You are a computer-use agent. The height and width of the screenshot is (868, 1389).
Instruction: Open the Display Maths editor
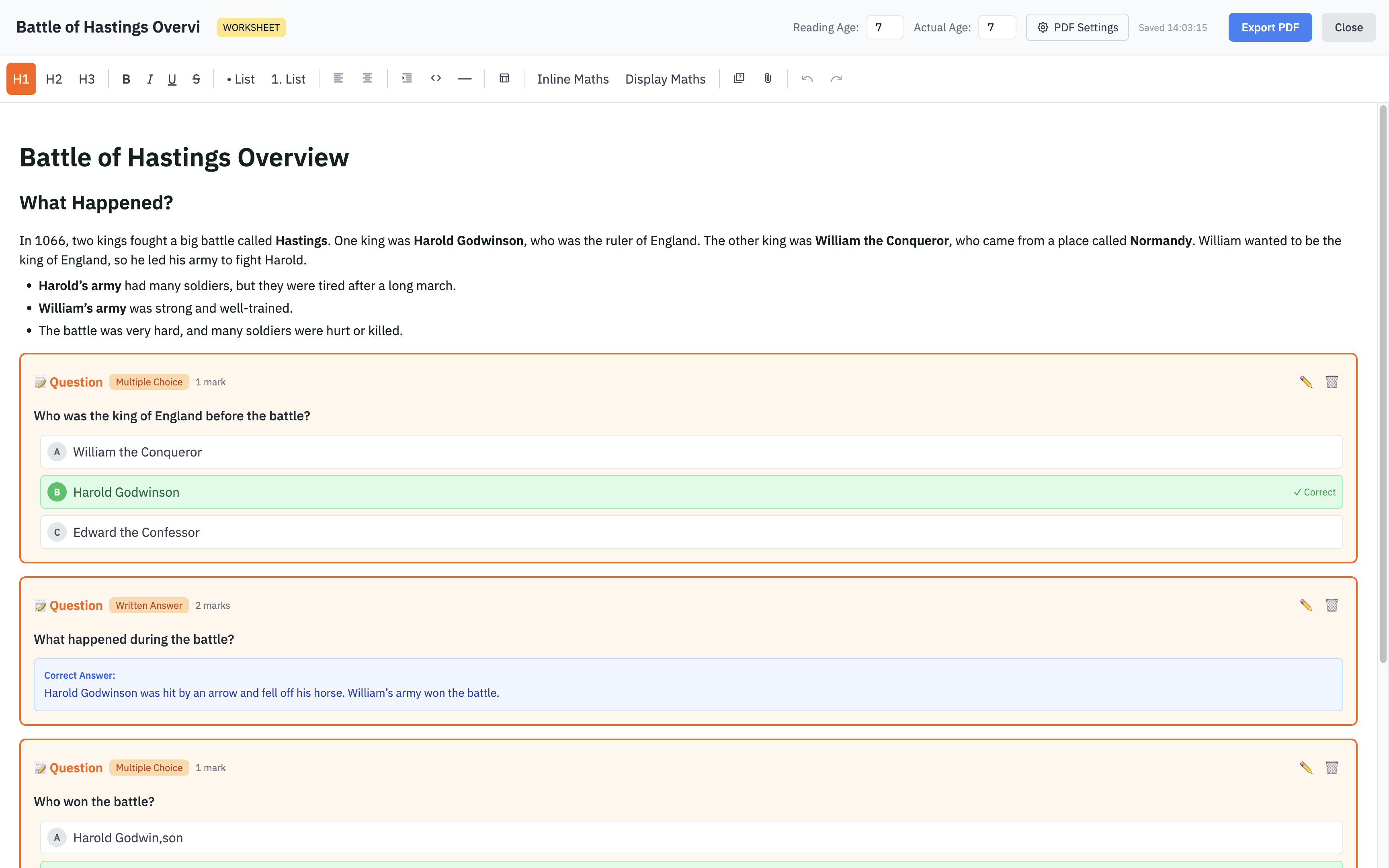[x=665, y=79]
